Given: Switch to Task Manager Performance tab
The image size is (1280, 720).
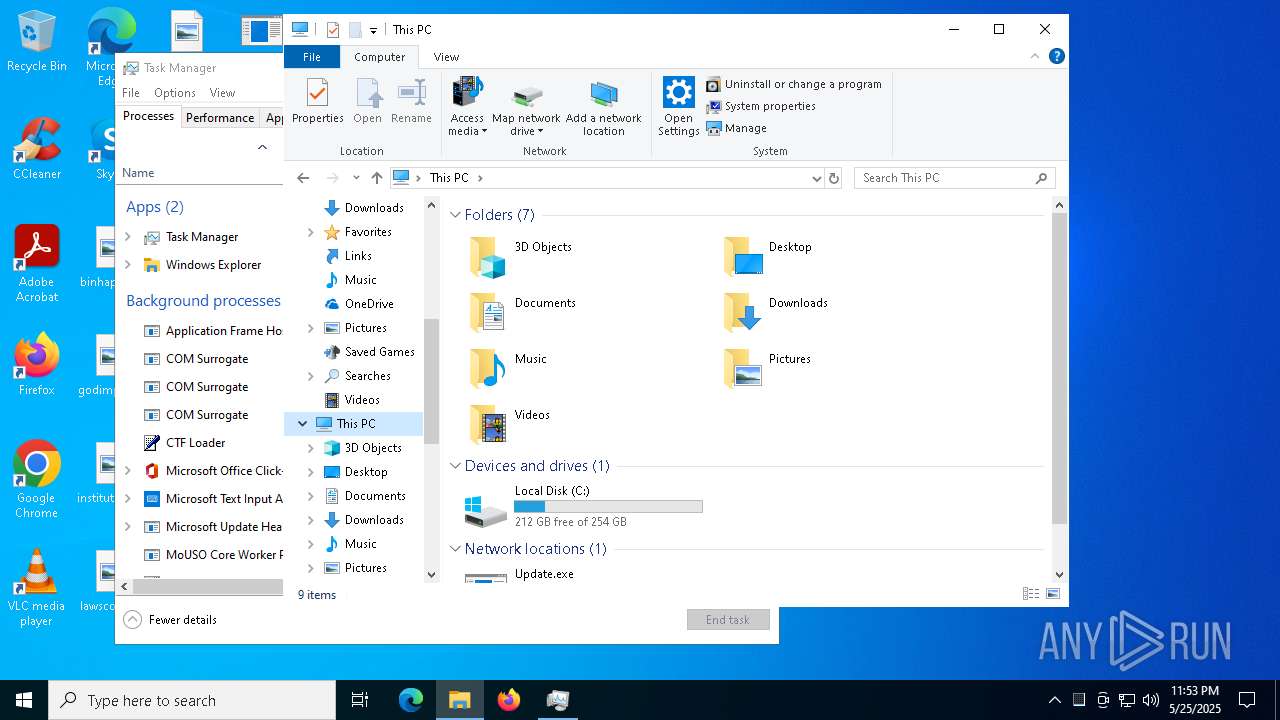Looking at the screenshot, I should pos(220,117).
